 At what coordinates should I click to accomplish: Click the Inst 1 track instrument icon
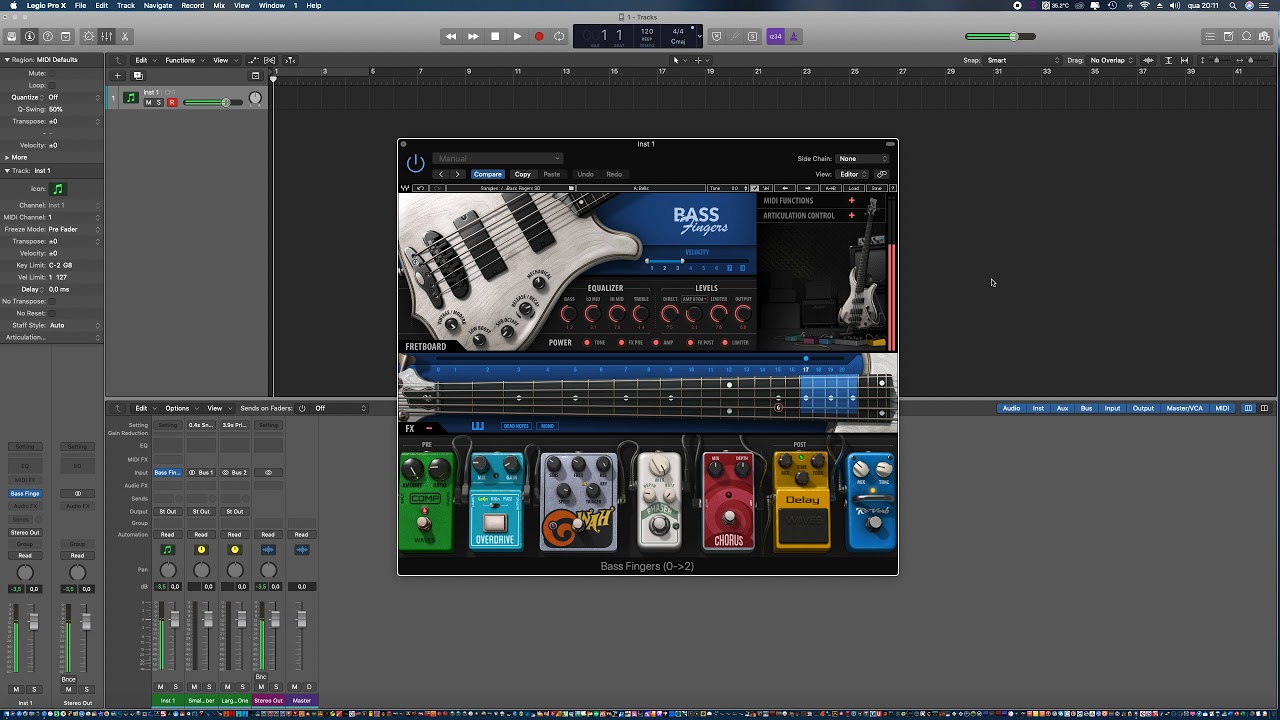[131, 98]
